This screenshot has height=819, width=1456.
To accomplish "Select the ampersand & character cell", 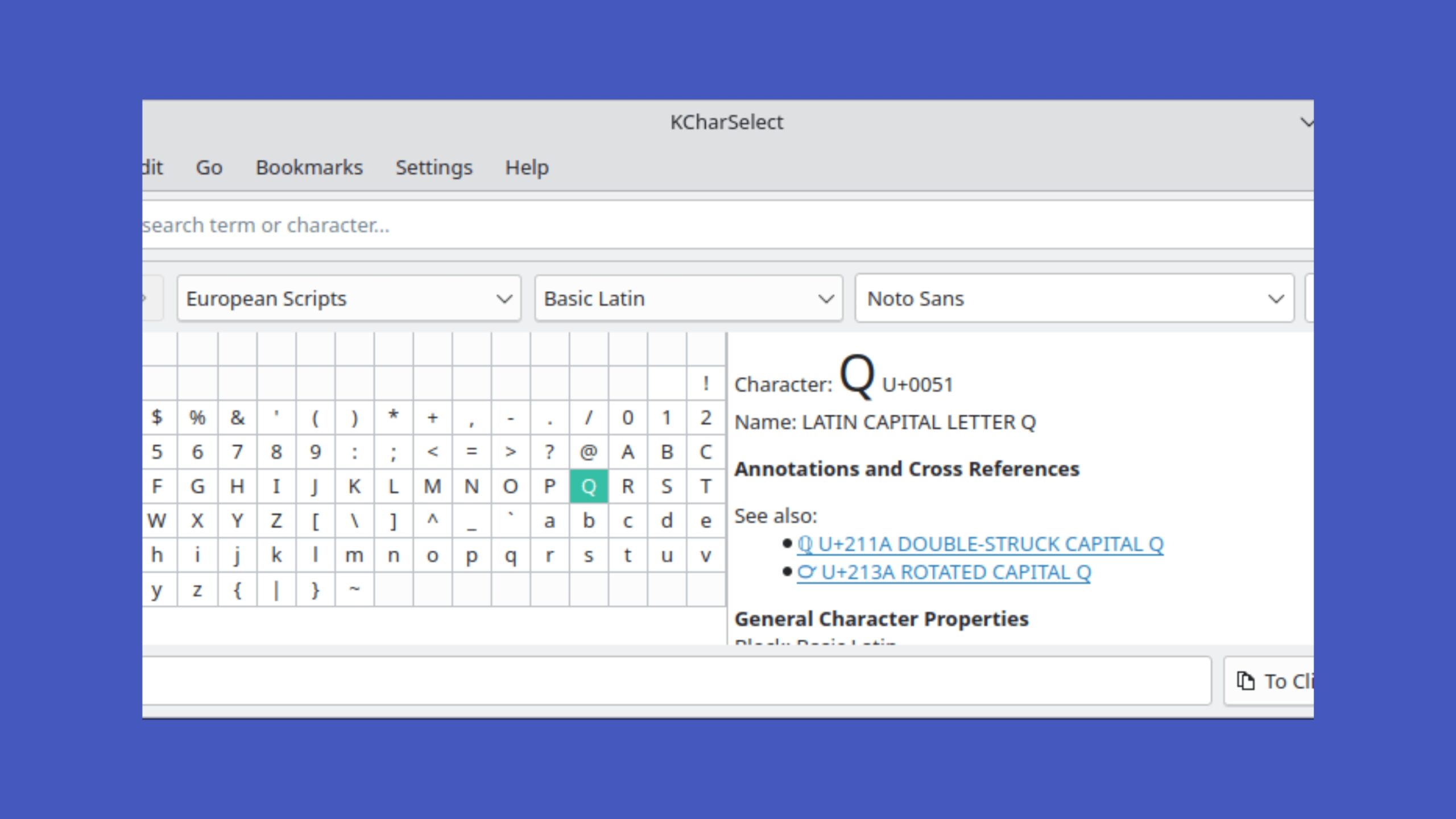I will [237, 417].
